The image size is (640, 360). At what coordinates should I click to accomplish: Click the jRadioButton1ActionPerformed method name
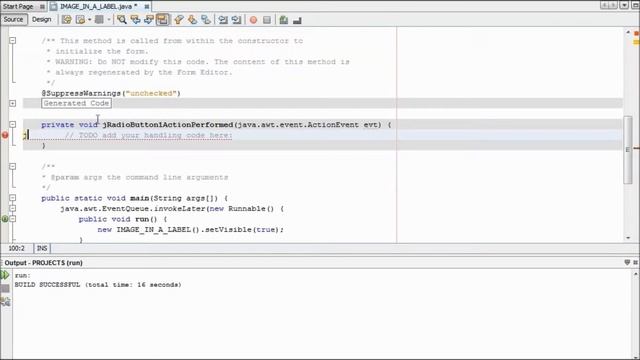click(167, 124)
